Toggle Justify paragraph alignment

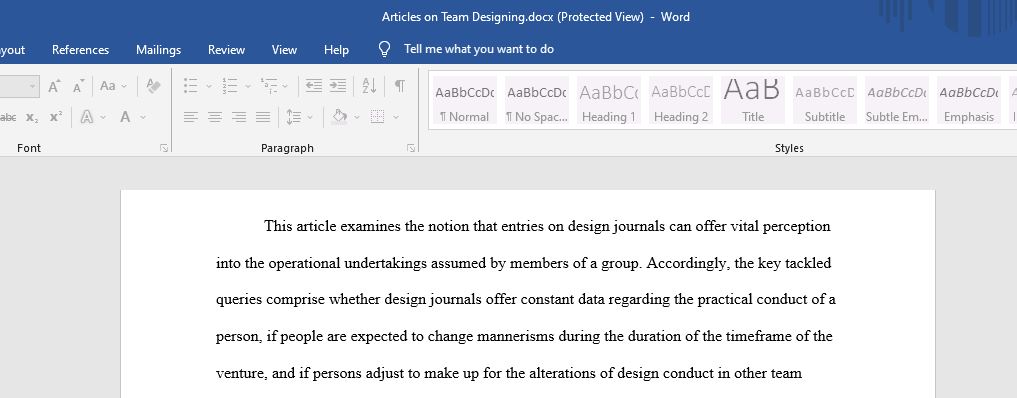coord(263,117)
